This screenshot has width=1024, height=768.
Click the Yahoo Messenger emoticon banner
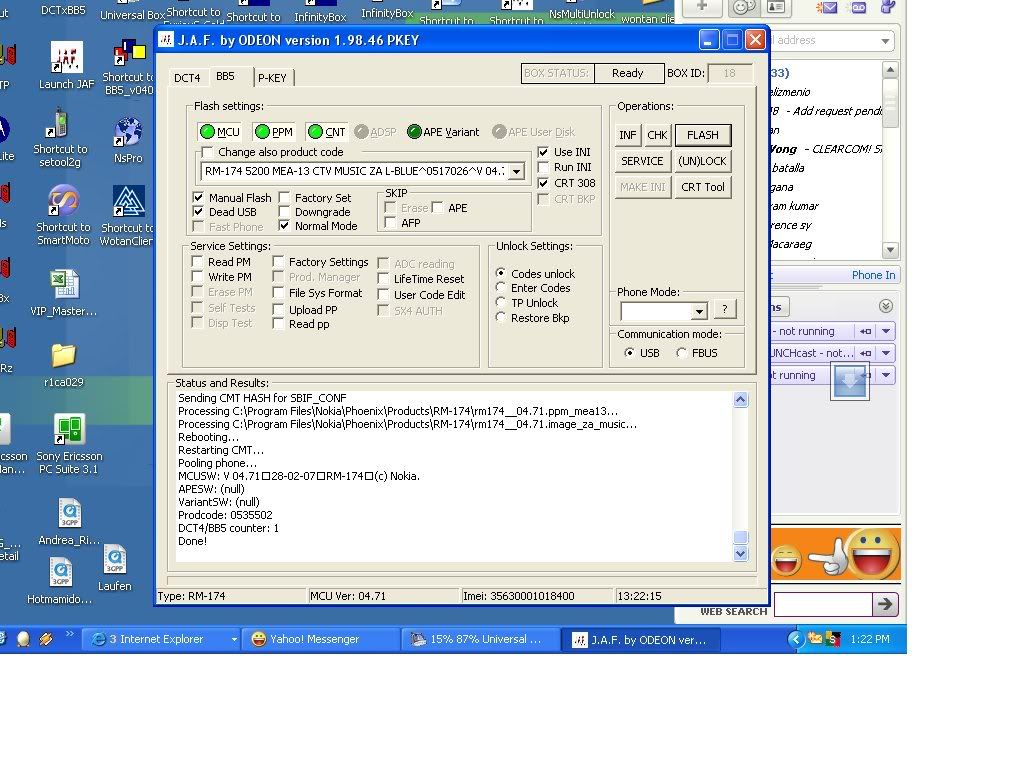[835, 554]
